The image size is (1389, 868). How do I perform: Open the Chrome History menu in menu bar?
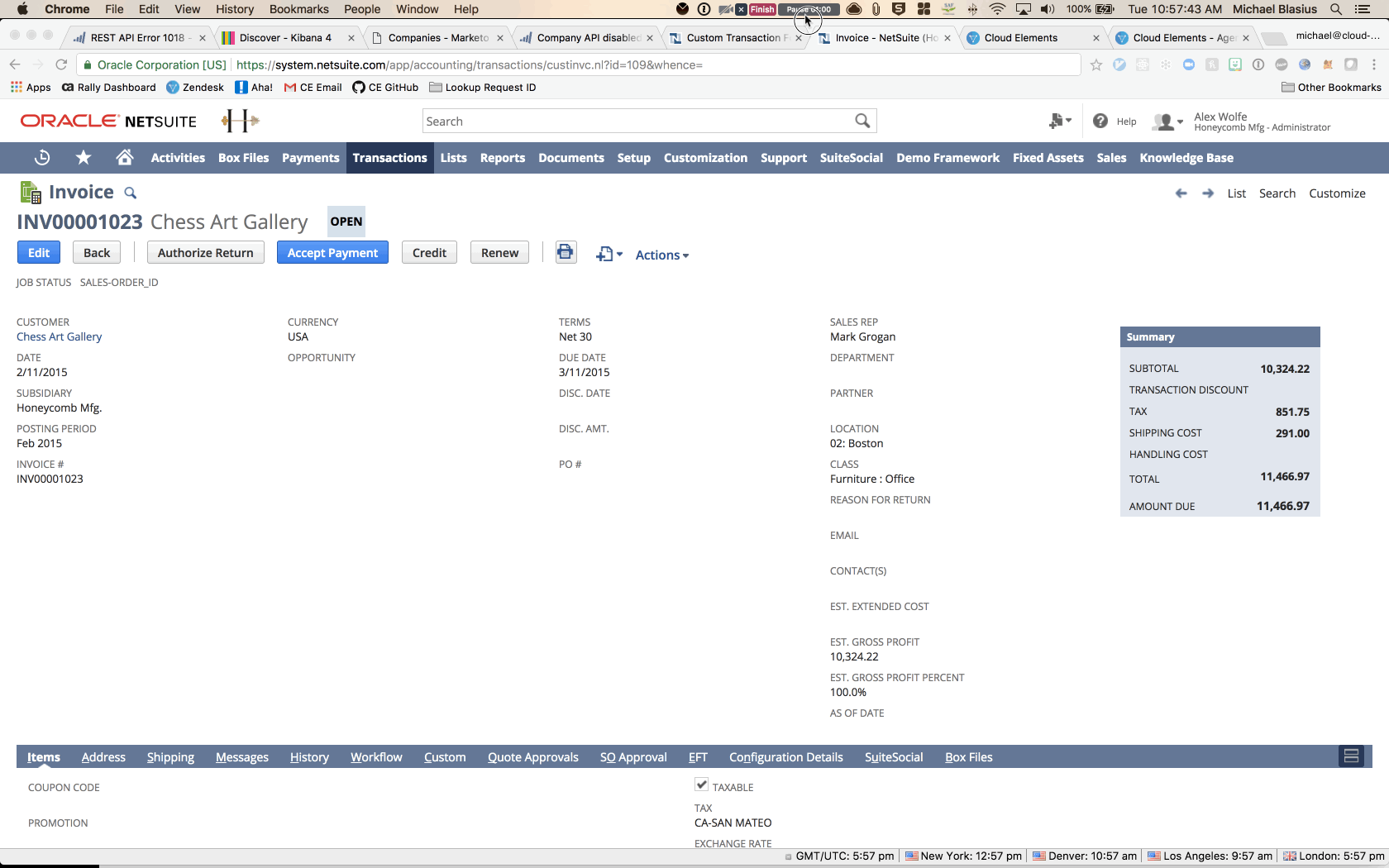235,9
